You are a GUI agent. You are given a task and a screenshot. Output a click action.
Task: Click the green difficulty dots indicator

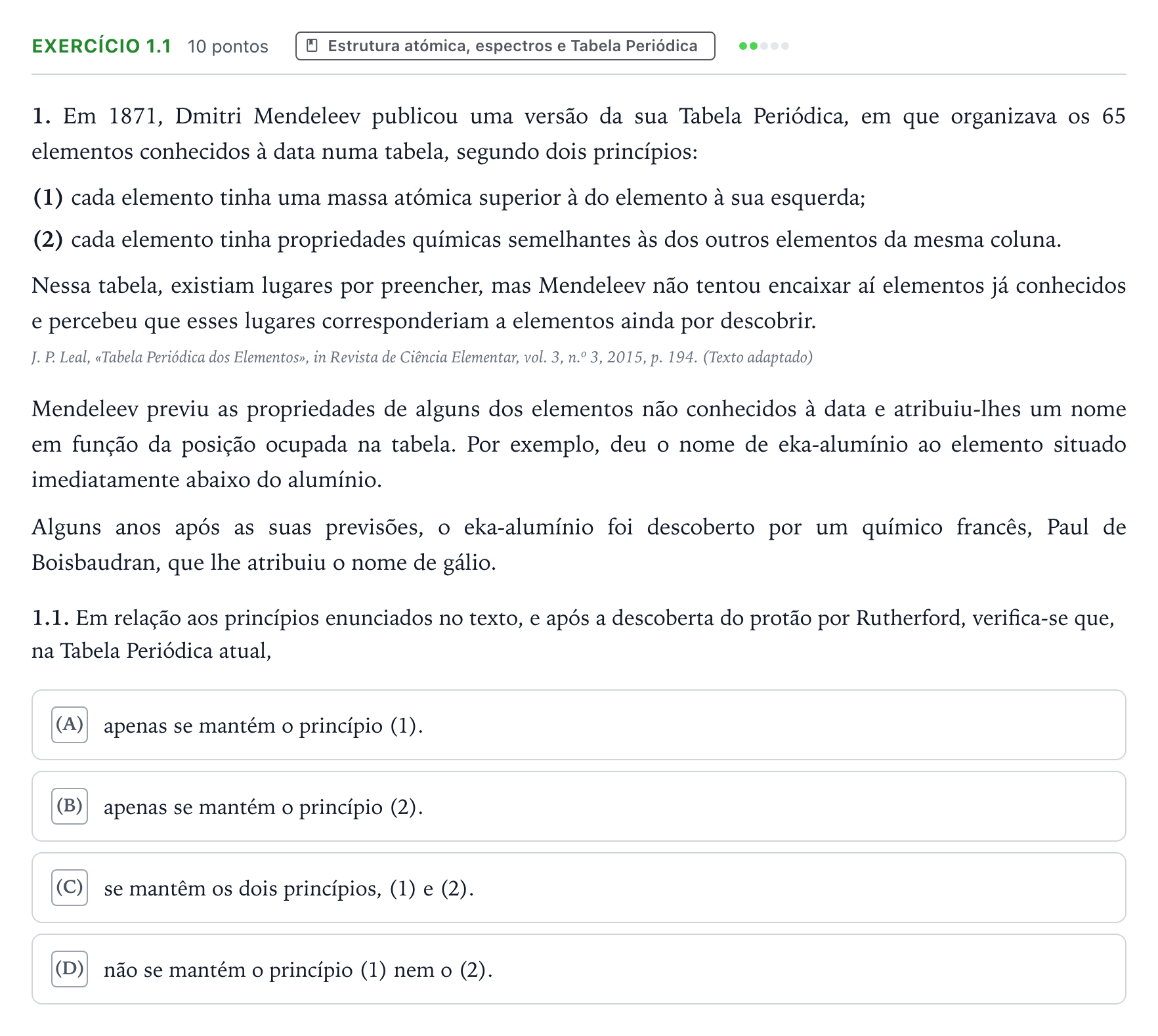point(763,46)
